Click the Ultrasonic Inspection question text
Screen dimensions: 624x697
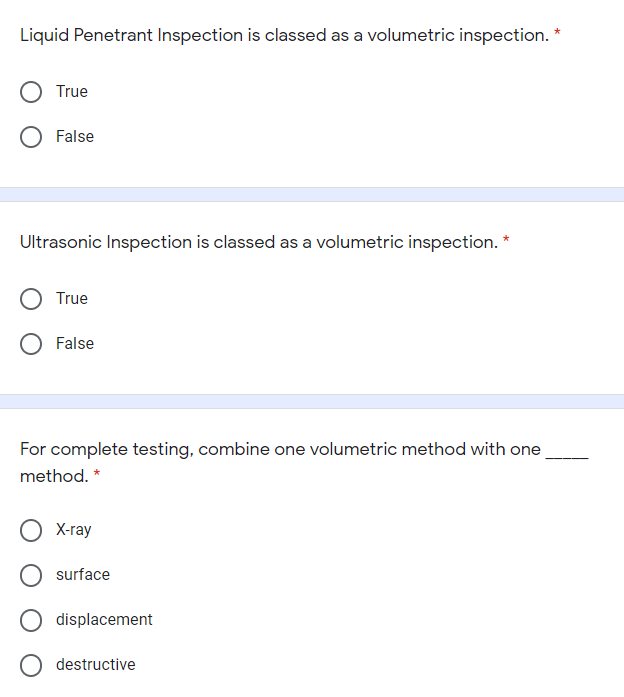(x=258, y=242)
